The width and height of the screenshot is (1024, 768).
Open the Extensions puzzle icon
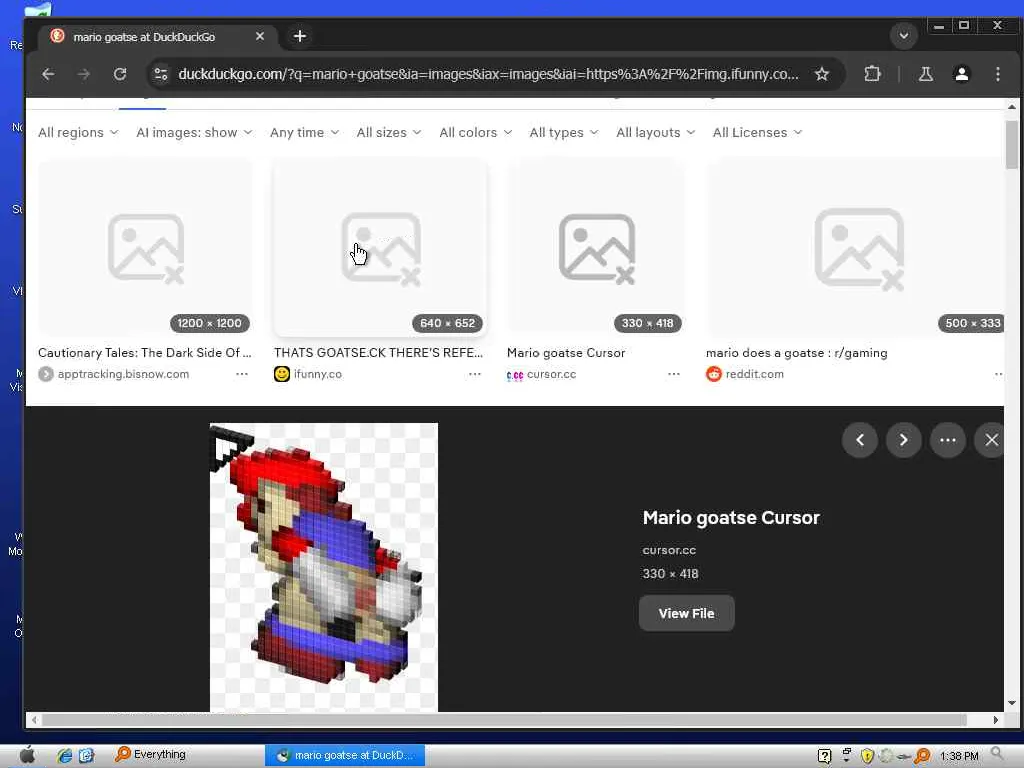[x=872, y=74]
